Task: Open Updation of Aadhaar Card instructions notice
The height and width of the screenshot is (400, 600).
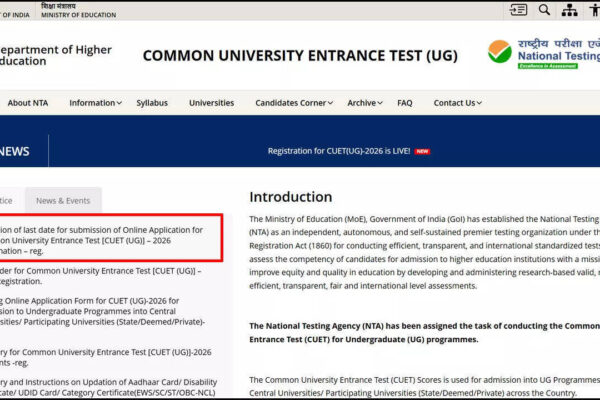Action: [x=108, y=387]
